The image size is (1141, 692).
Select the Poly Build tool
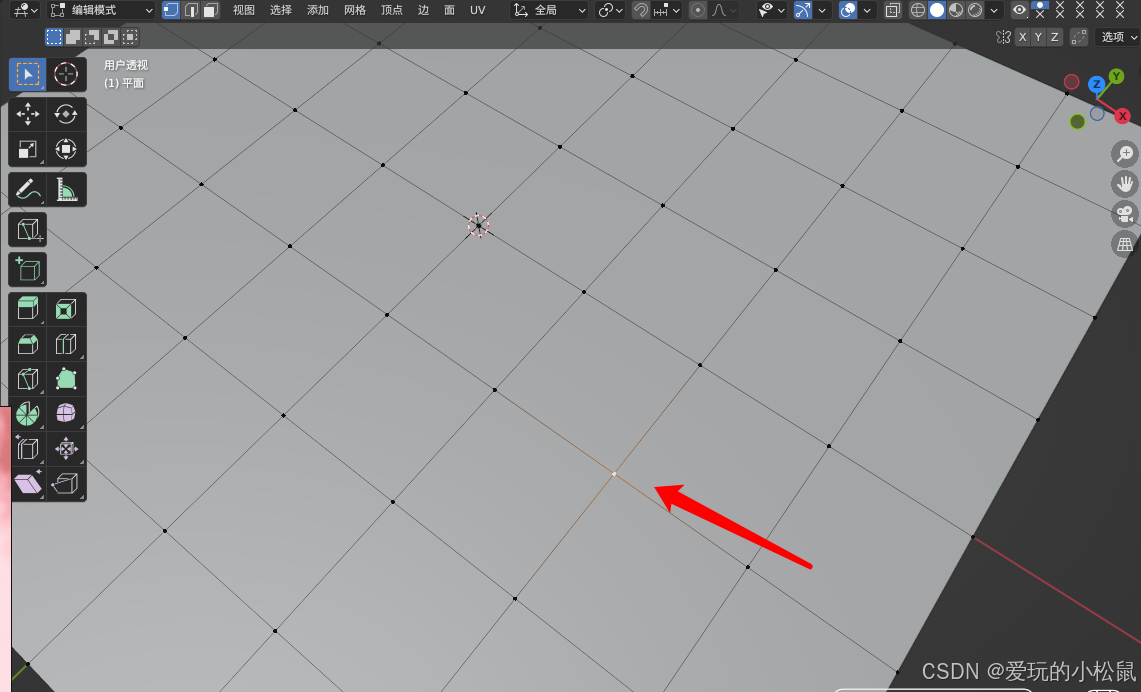66,378
